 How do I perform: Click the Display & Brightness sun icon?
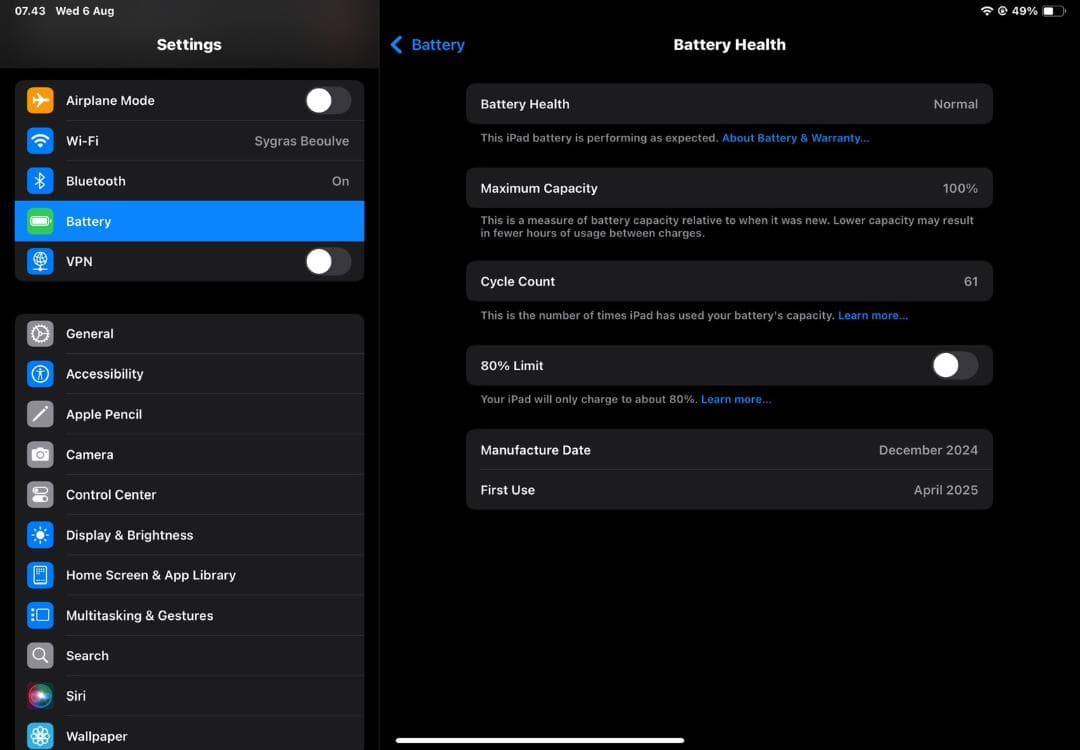(x=40, y=535)
